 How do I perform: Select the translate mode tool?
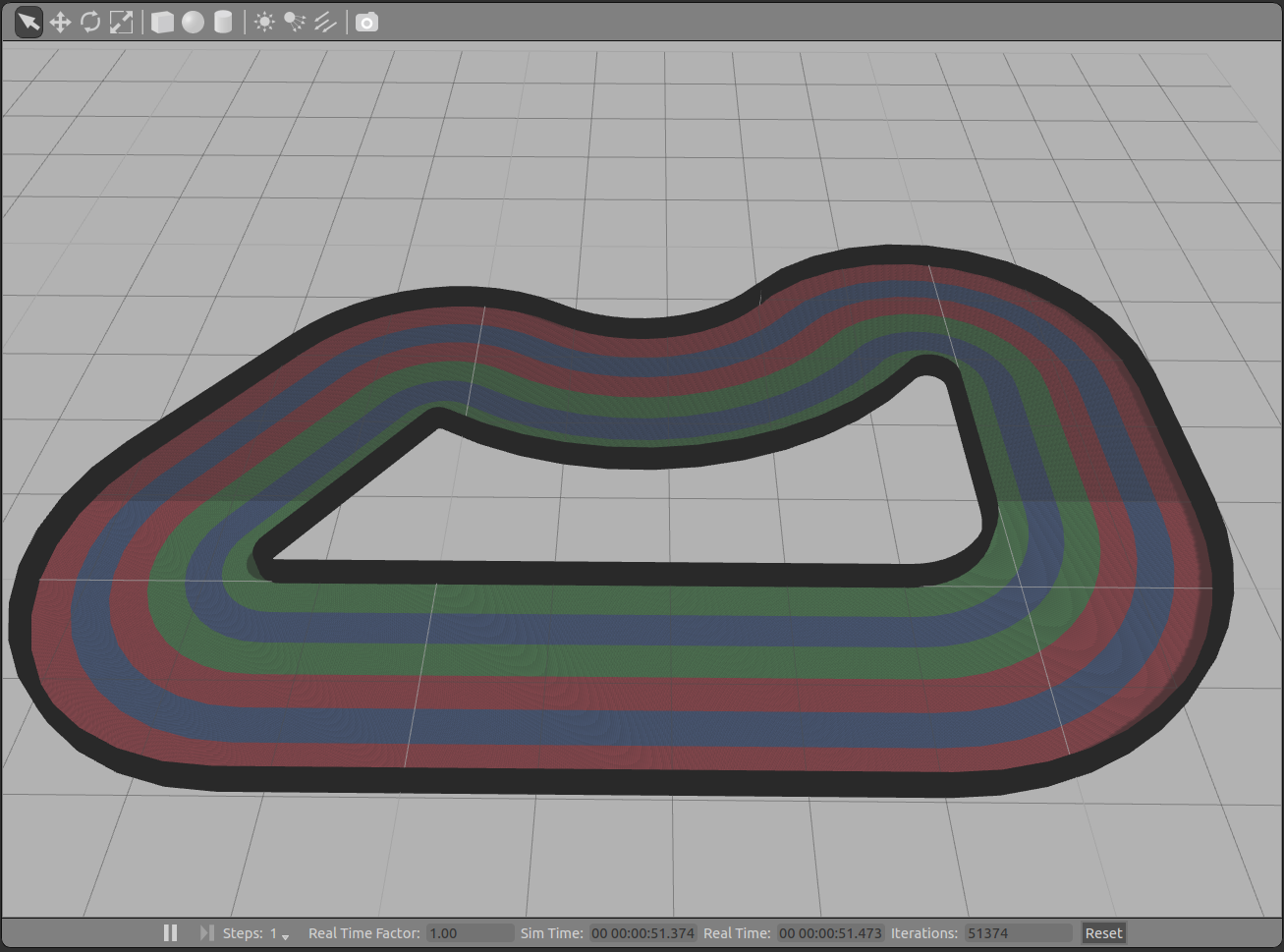60,22
